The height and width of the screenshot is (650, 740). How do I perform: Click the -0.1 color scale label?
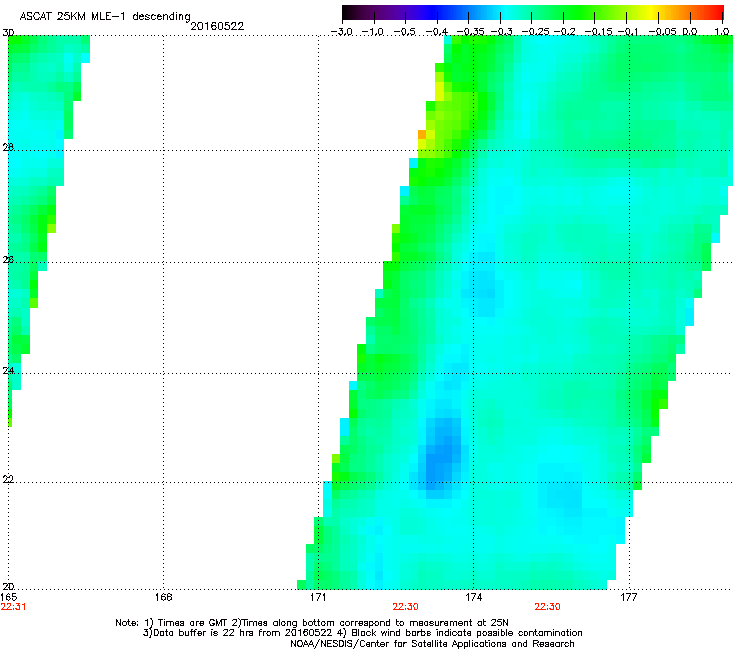pyautogui.click(x=628, y=32)
